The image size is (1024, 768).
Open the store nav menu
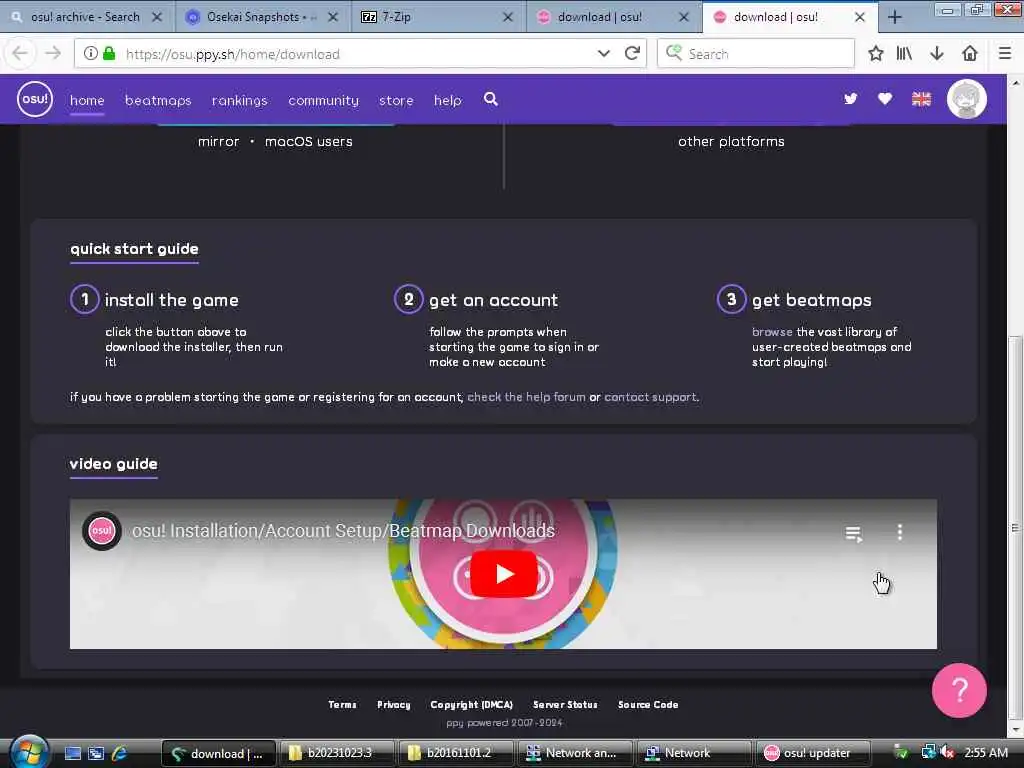tap(396, 101)
